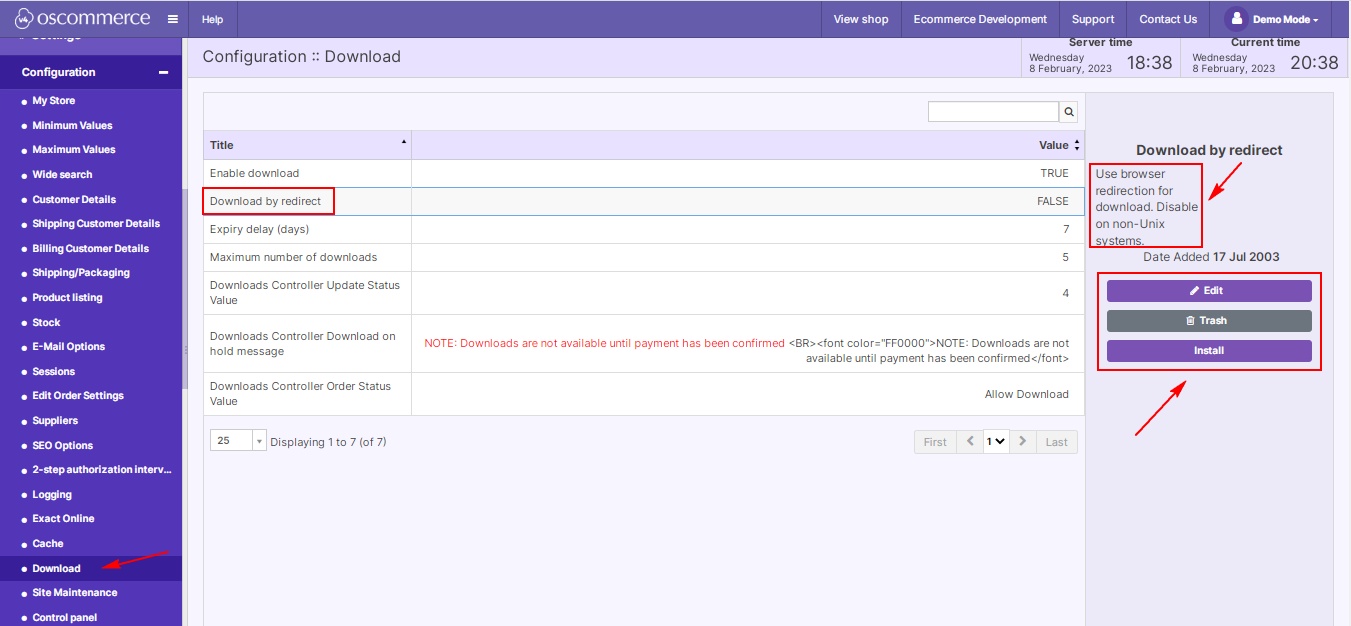Open the Demo Mode dropdown
This screenshot has height=626, width=1351.
1285,19
